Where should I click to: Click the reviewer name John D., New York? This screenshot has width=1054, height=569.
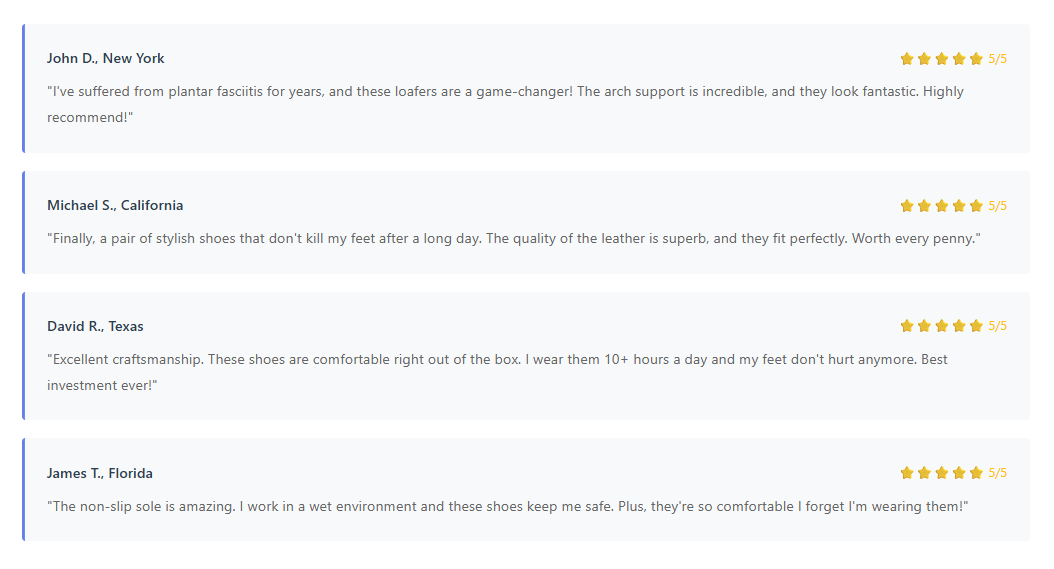point(106,59)
